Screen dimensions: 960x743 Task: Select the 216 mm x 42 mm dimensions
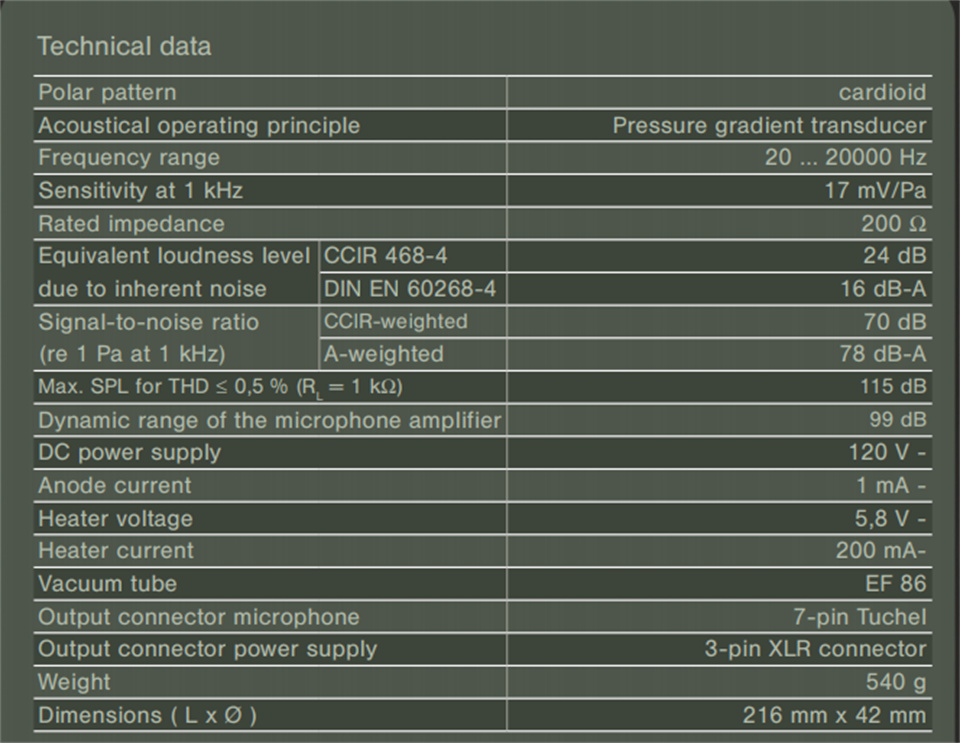(834, 715)
